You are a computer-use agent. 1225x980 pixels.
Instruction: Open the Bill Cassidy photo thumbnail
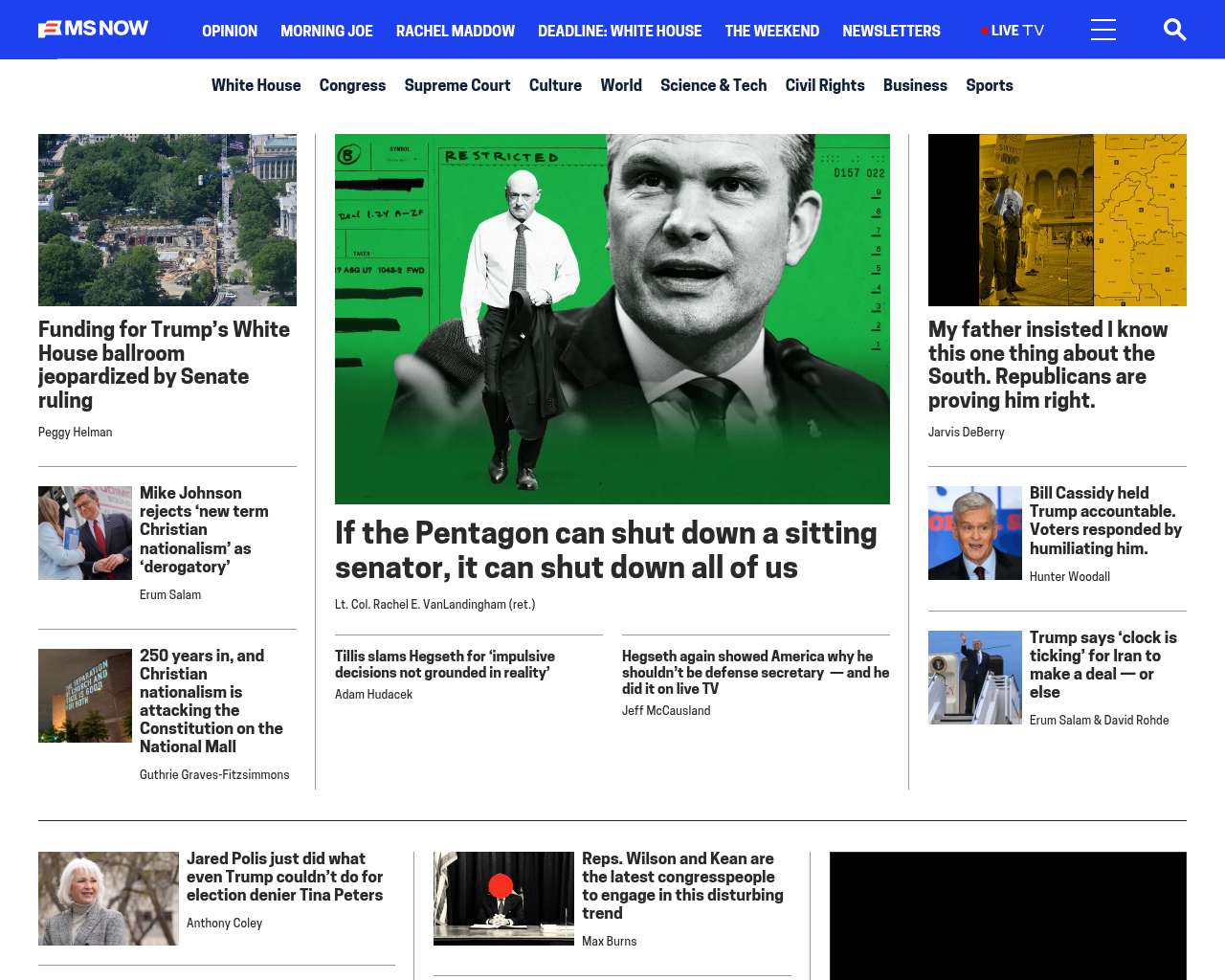pyautogui.click(x=975, y=533)
